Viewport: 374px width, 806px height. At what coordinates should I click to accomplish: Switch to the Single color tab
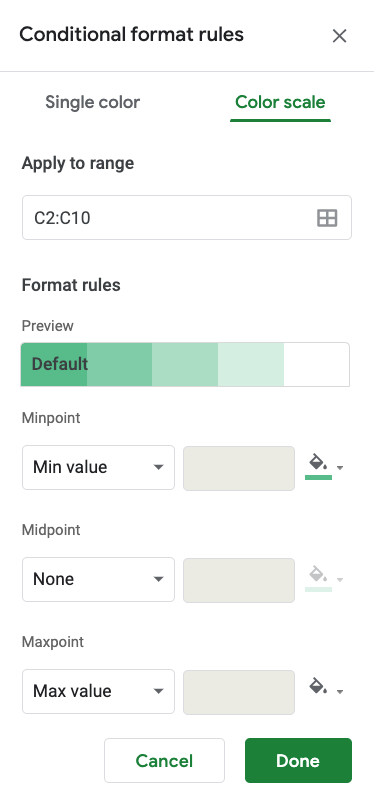tap(92, 102)
